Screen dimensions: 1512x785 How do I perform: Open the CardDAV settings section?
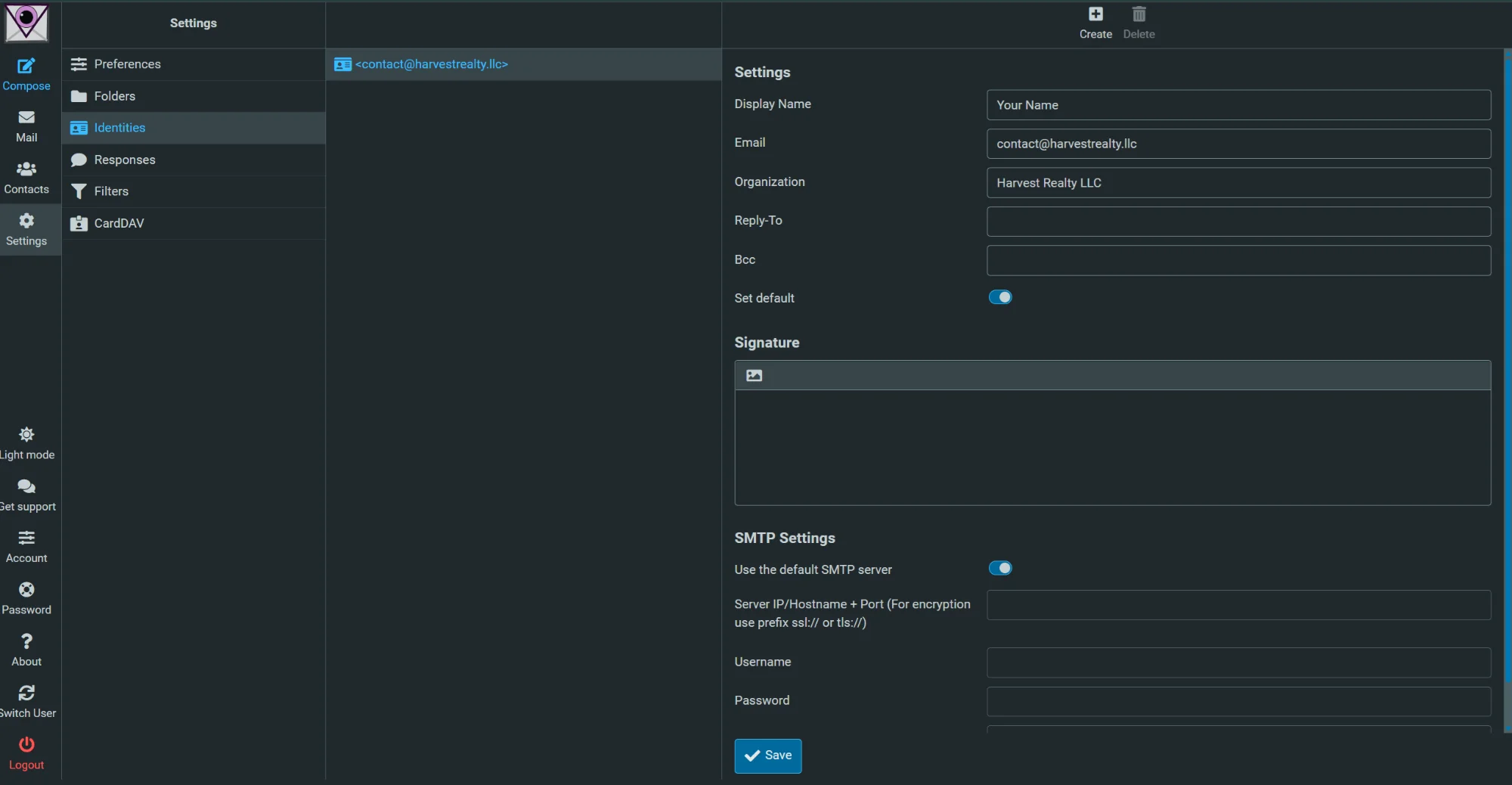119,223
